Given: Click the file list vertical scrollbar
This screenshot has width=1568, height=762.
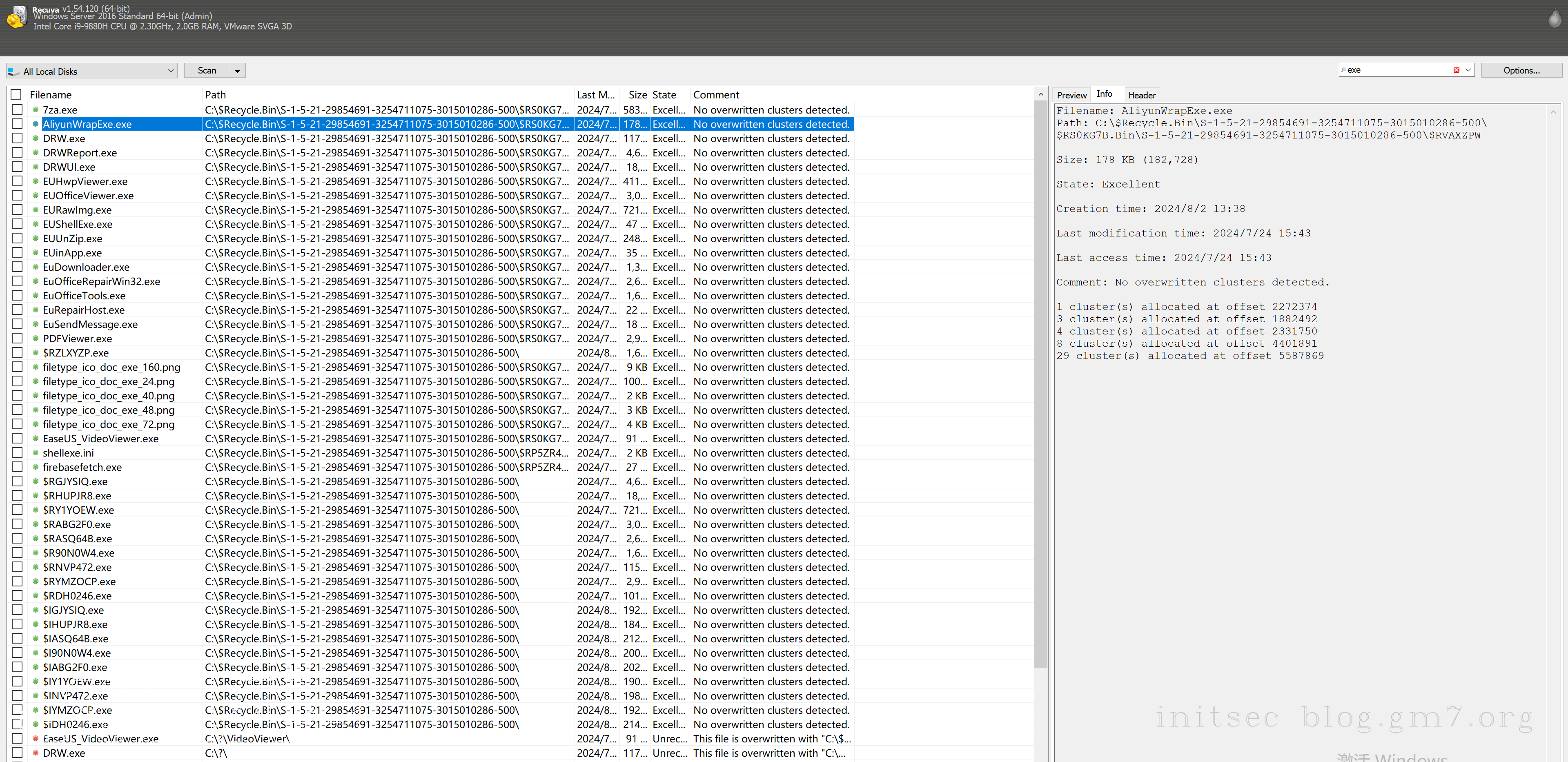Looking at the screenshot, I should coord(1040,383).
